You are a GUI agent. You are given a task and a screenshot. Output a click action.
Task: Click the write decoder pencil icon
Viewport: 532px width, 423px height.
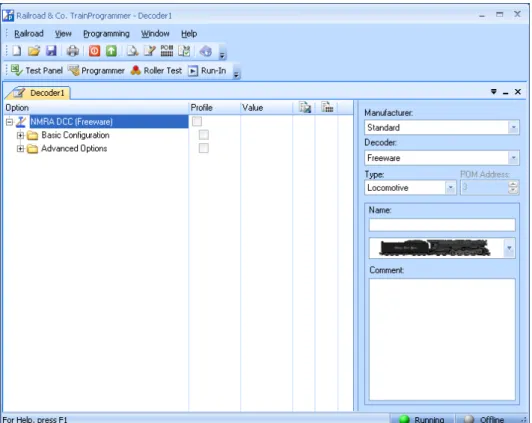click(x=150, y=51)
